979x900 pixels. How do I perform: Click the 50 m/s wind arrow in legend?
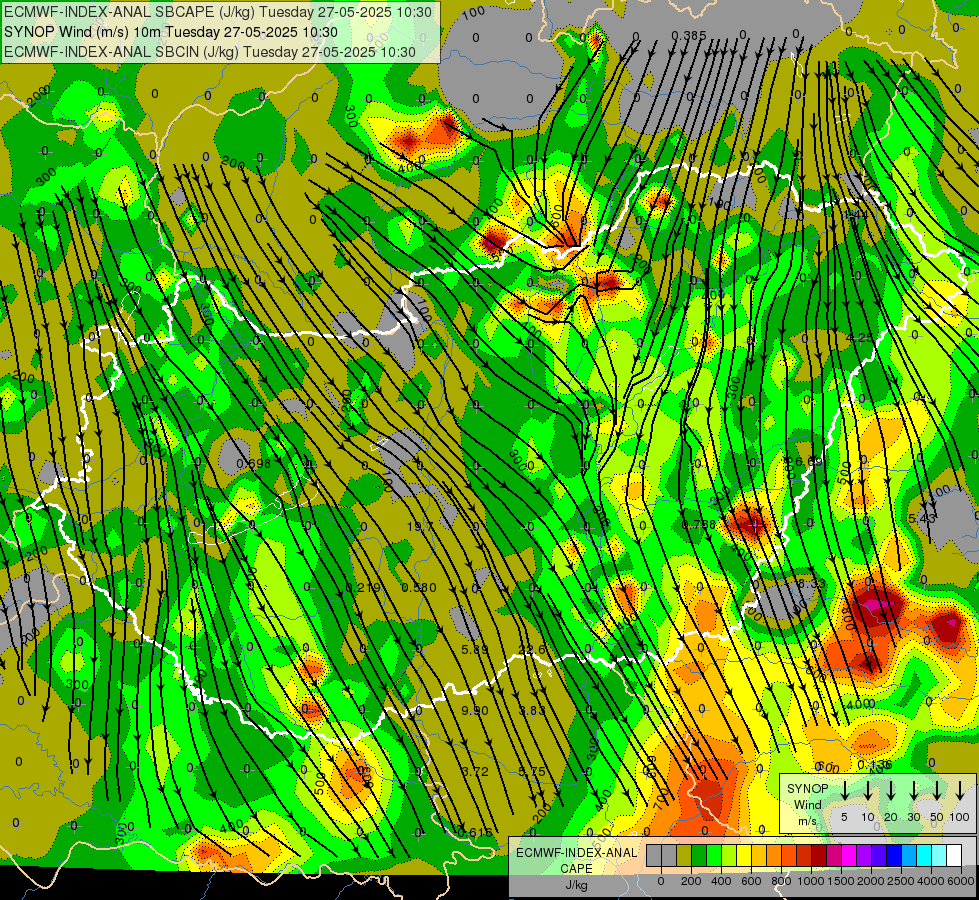click(x=937, y=791)
